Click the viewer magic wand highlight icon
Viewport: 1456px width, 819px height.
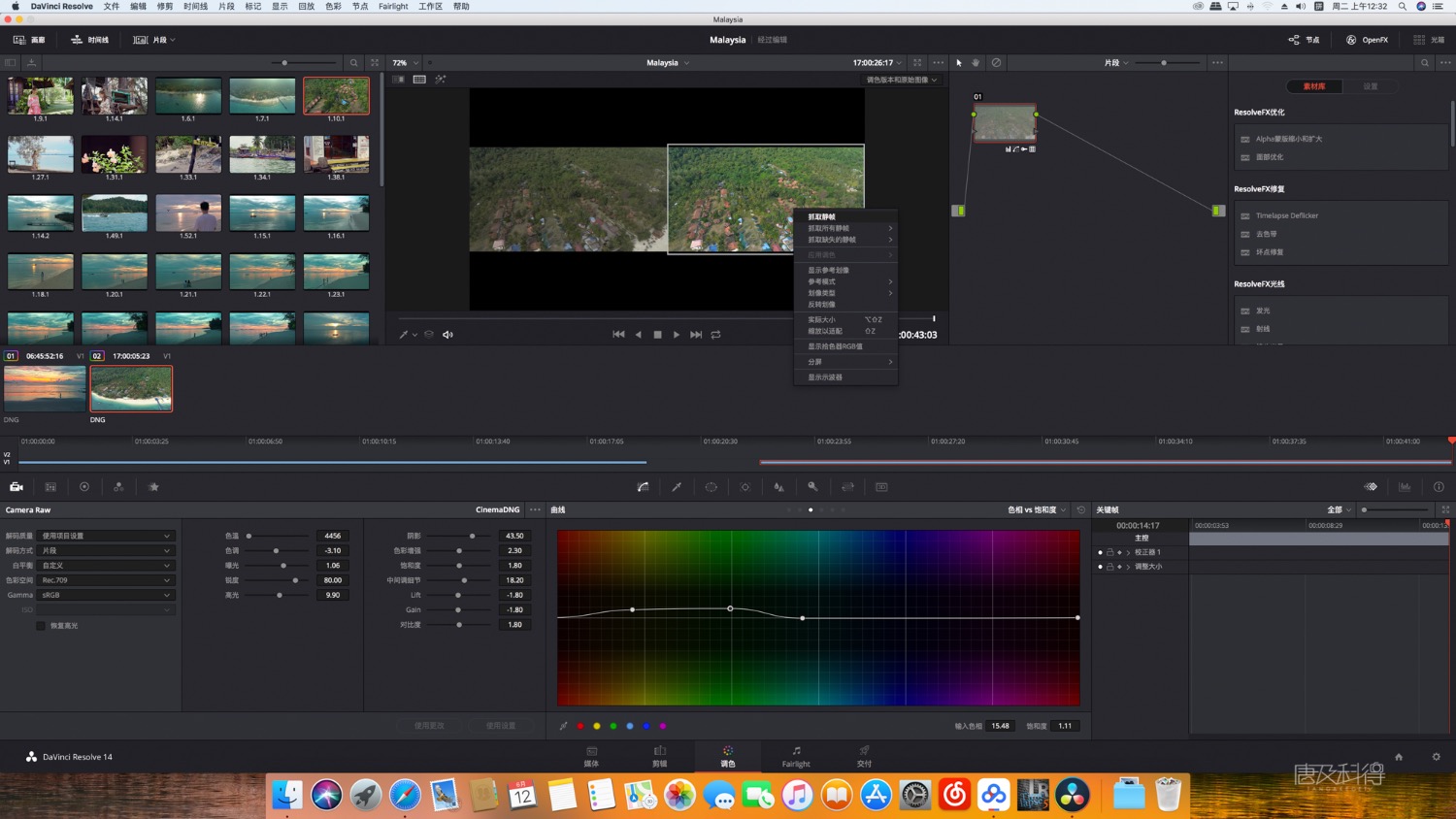pyautogui.click(x=441, y=80)
